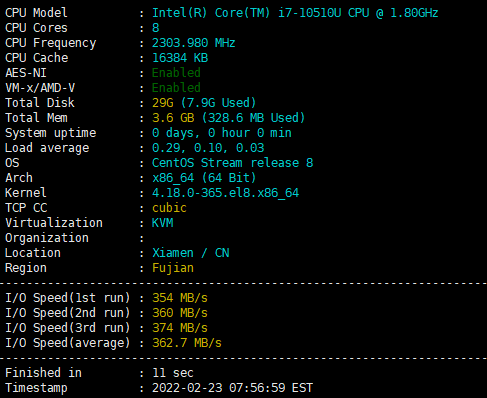Click the finished time value '11 sec'
487x398 pixels.
pos(173,373)
